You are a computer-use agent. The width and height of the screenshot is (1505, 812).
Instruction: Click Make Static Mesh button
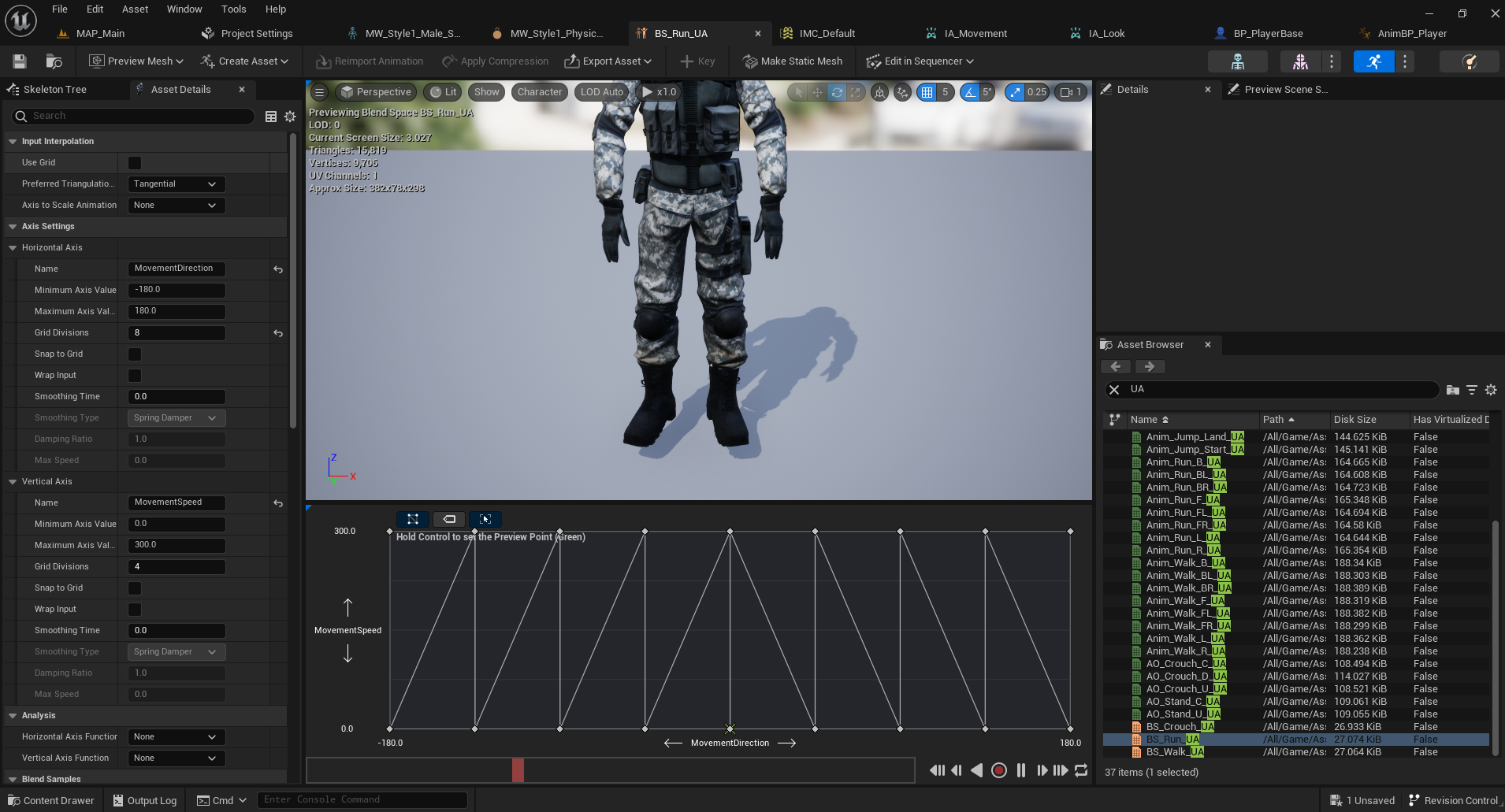tap(793, 61)
